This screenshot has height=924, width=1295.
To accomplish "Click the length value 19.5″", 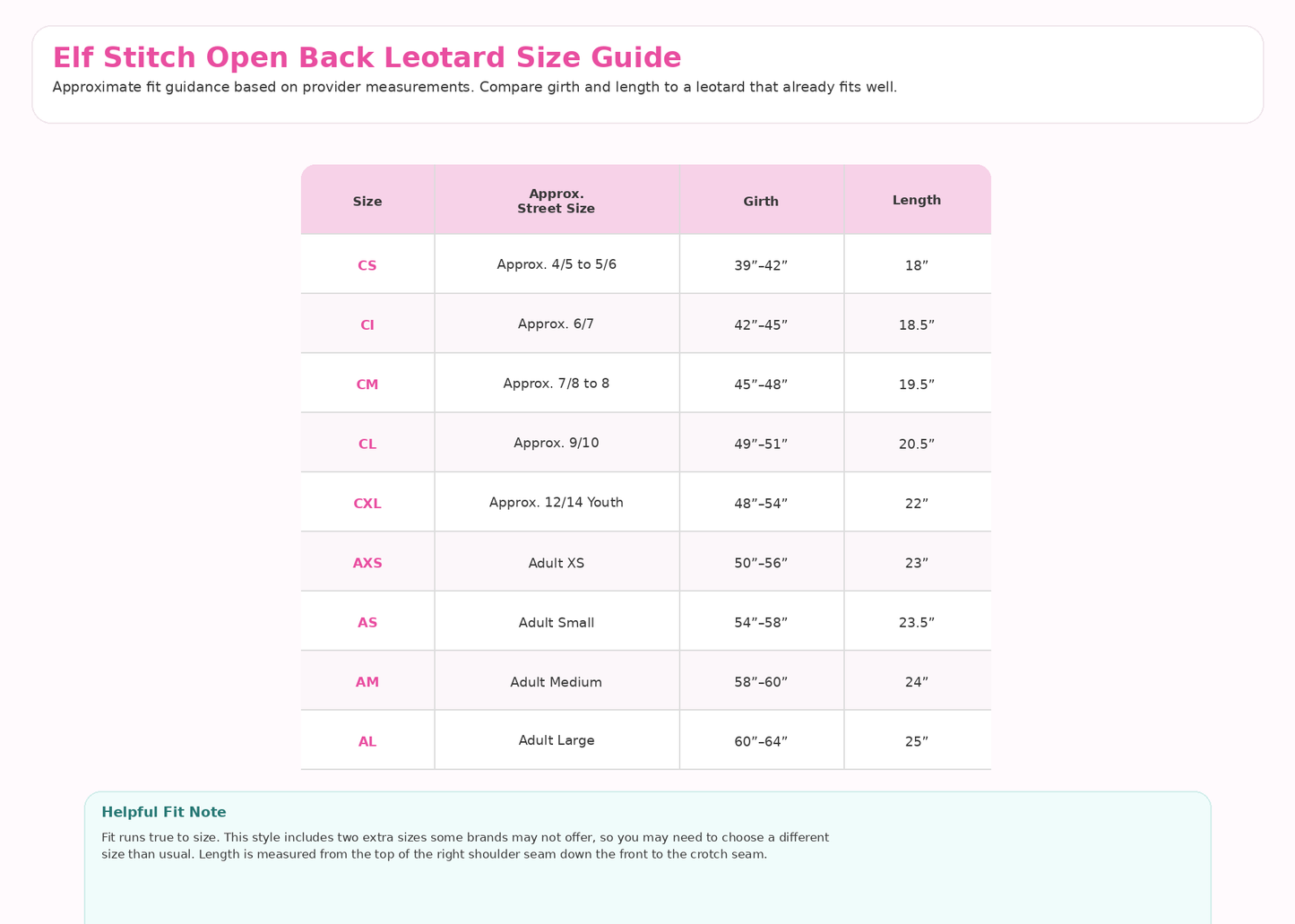I will pyautogui.click(x=917, y=384).
